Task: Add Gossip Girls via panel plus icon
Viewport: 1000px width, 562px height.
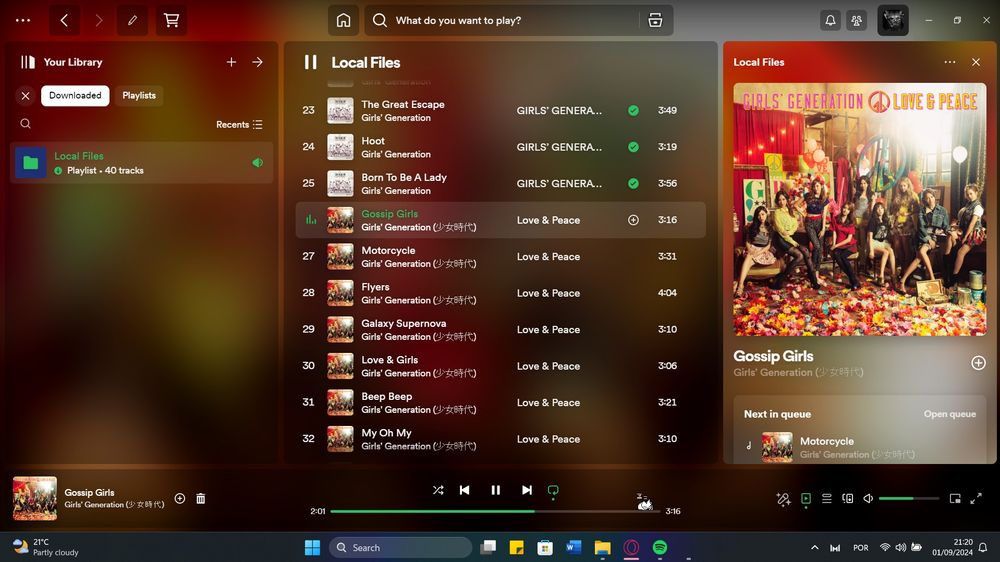Action: [x=978, y=363]
